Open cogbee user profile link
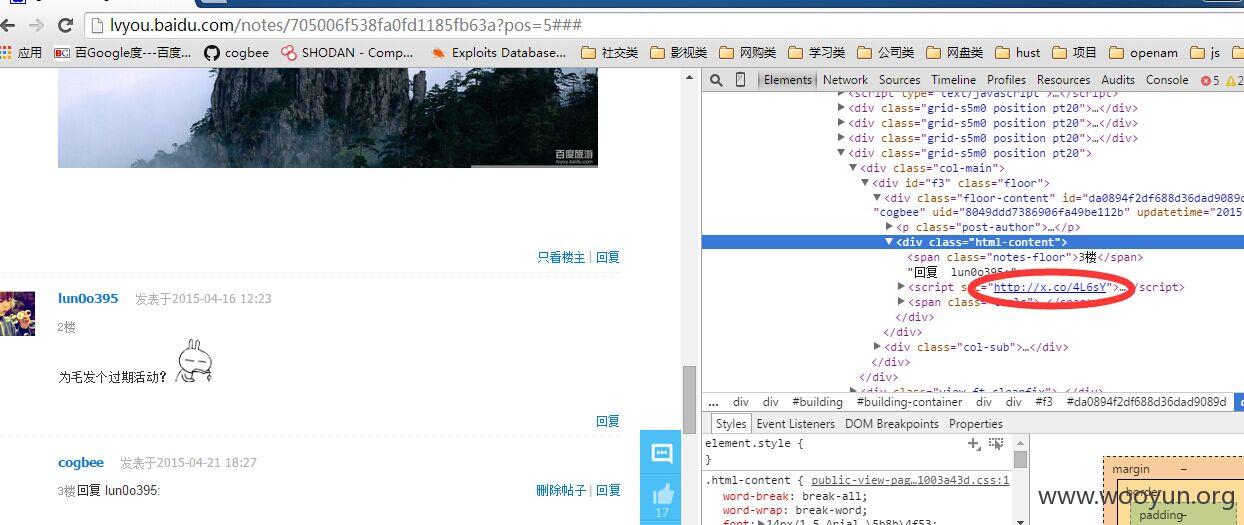 point(81,462)
